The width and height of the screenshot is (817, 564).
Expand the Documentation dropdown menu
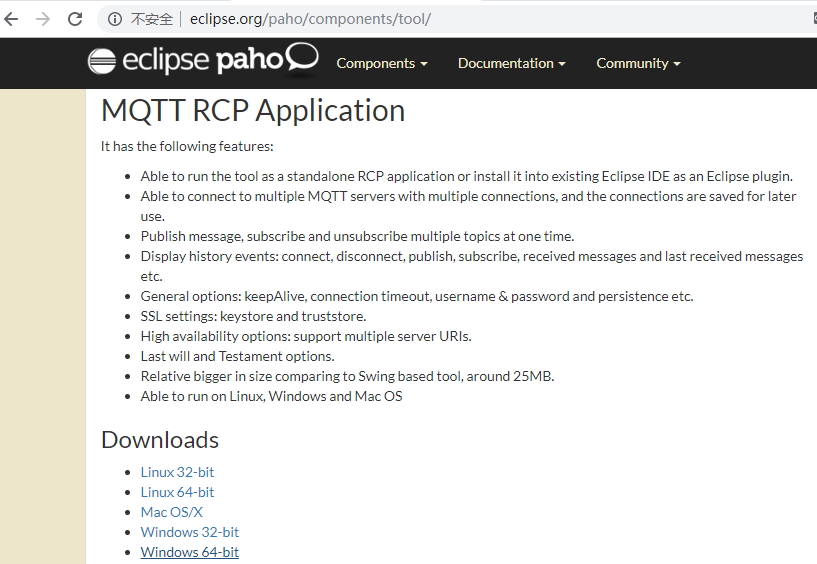(511, 64)
